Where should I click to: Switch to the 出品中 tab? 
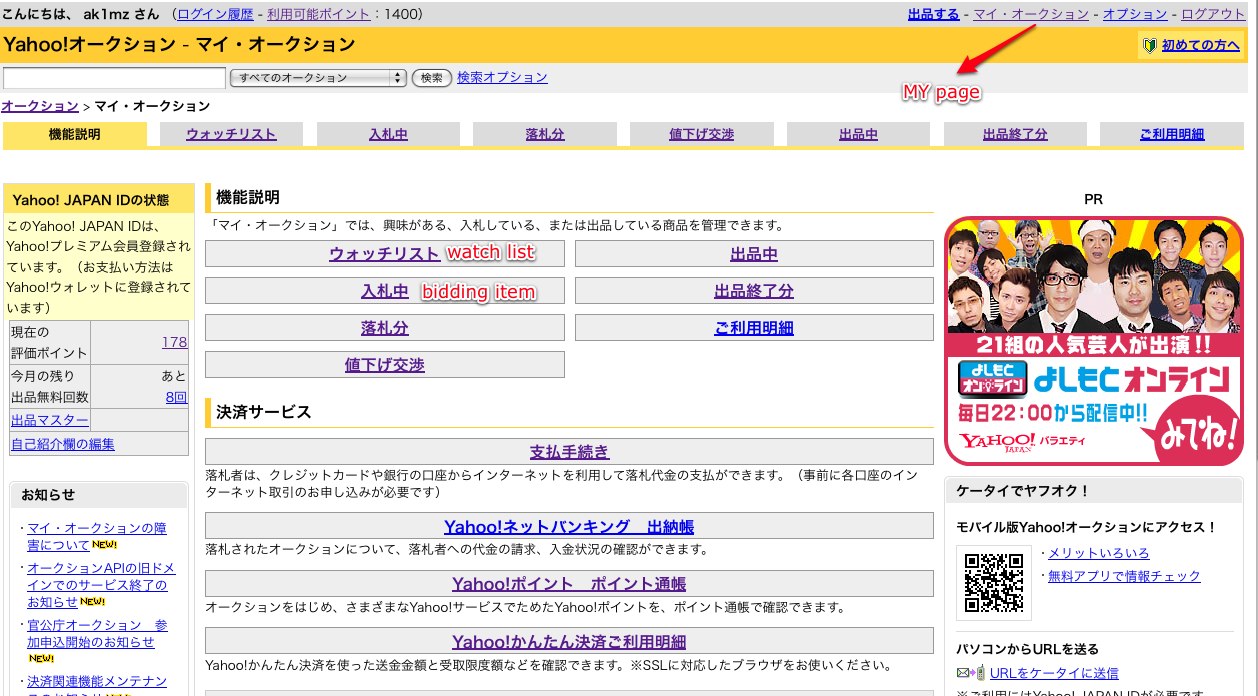pos(858,134)
